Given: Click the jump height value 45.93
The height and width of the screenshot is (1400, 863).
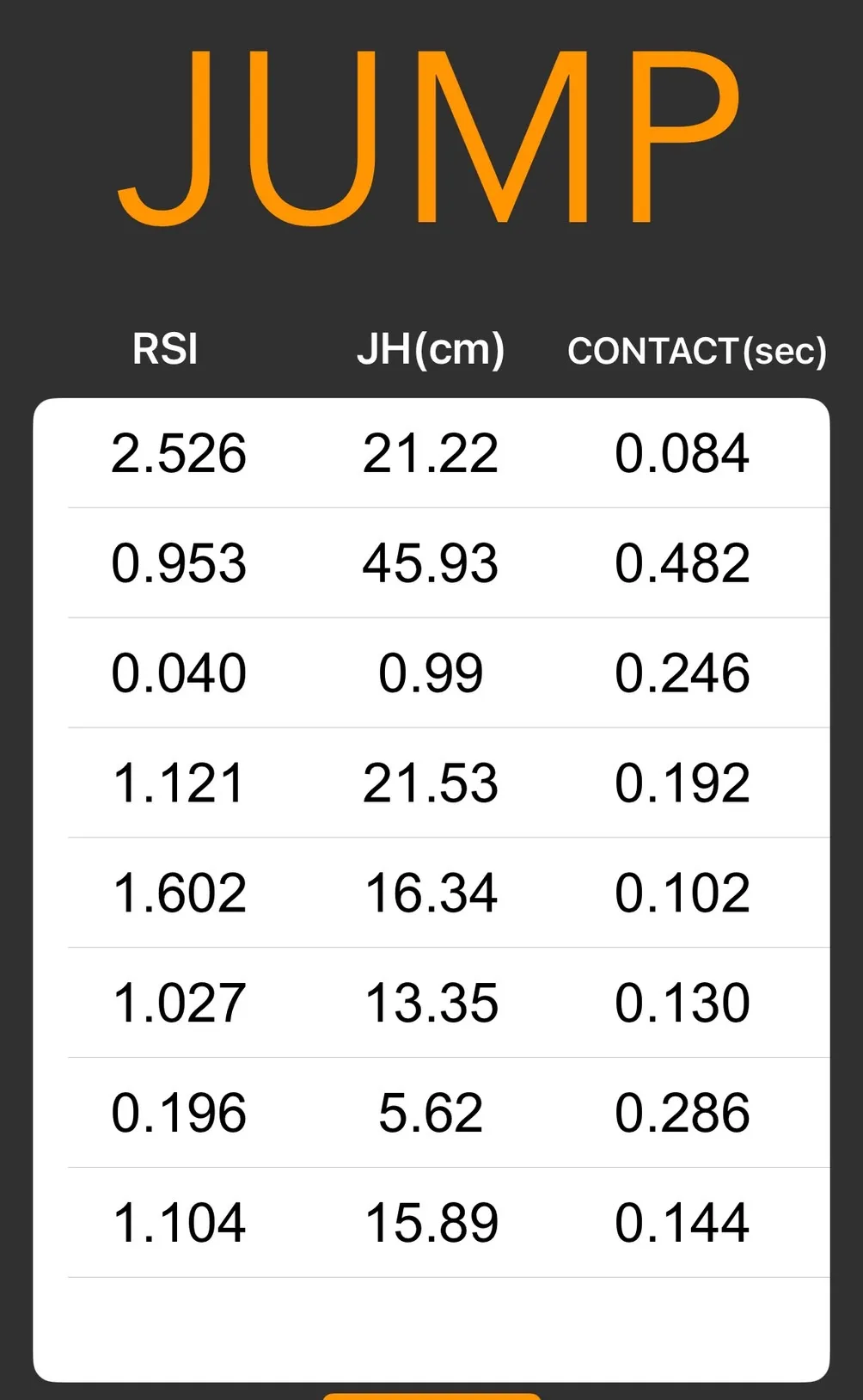Looking at the screenshot, I should pos(431,563).
